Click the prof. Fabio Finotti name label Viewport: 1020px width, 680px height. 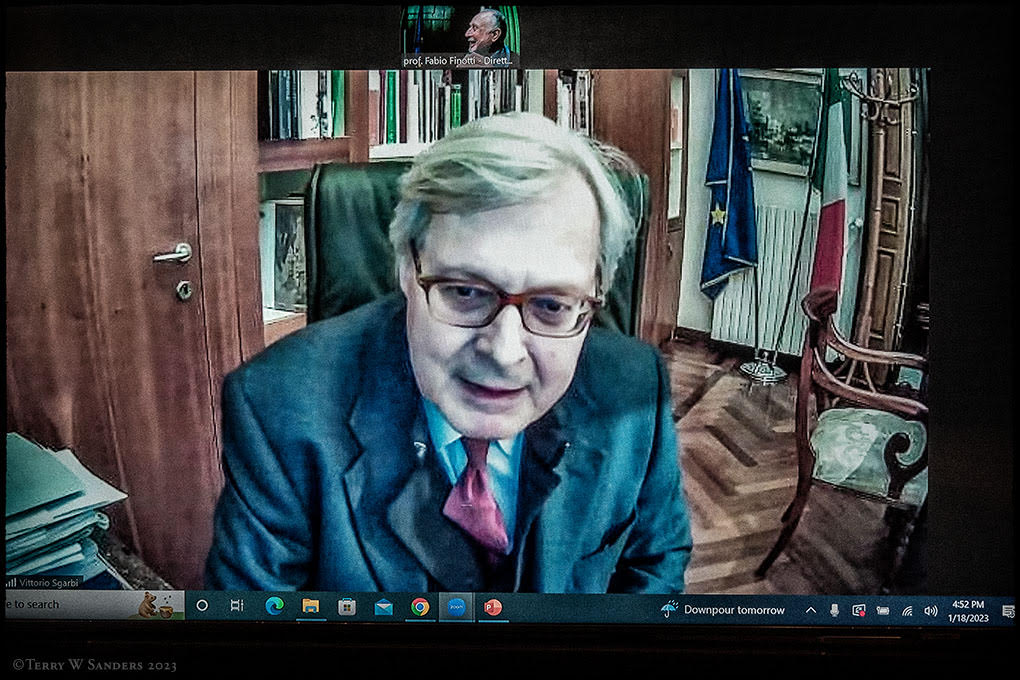pyautogui.click(x=459, y=61)
